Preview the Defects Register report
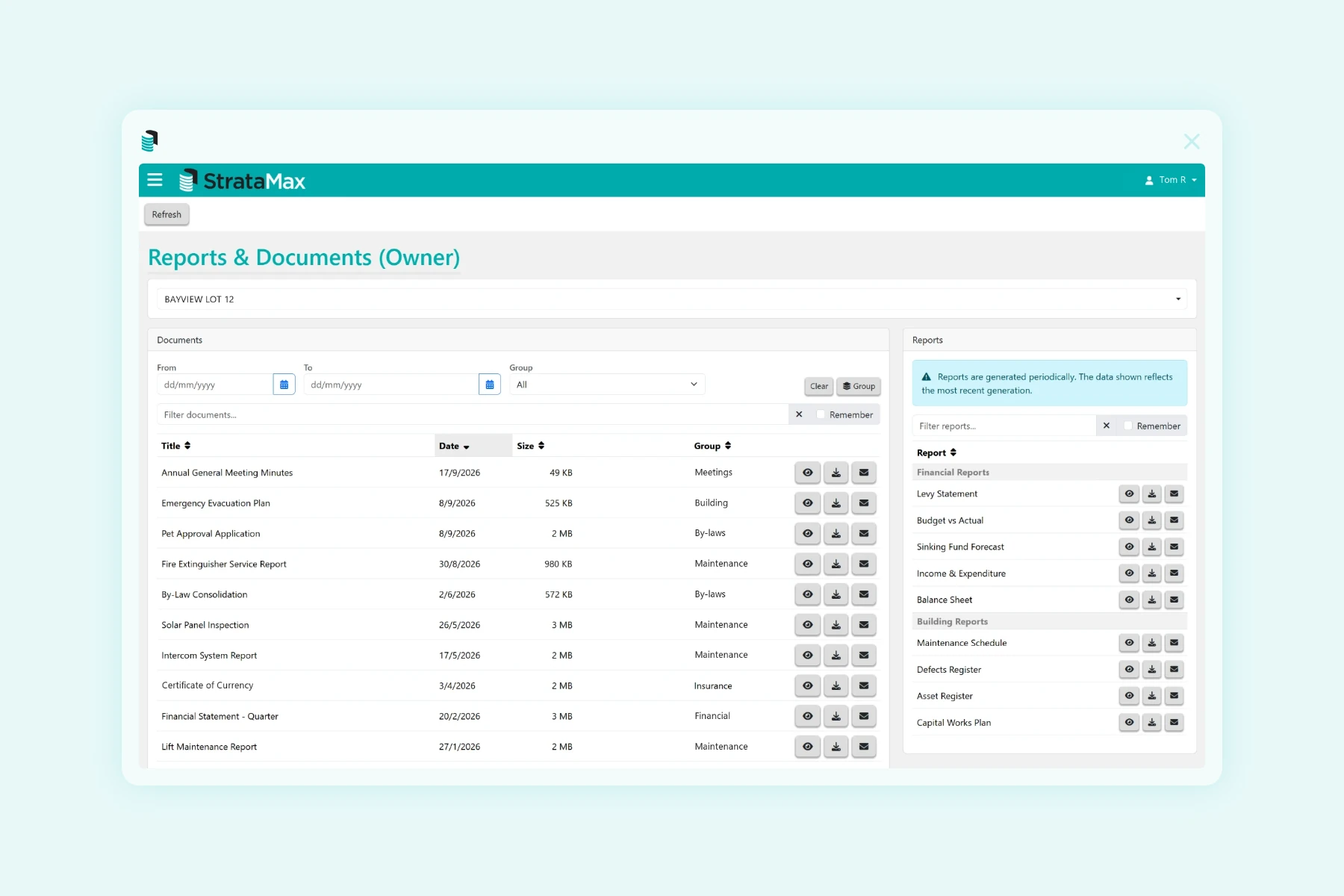1344x896 pixels. 1130,670
